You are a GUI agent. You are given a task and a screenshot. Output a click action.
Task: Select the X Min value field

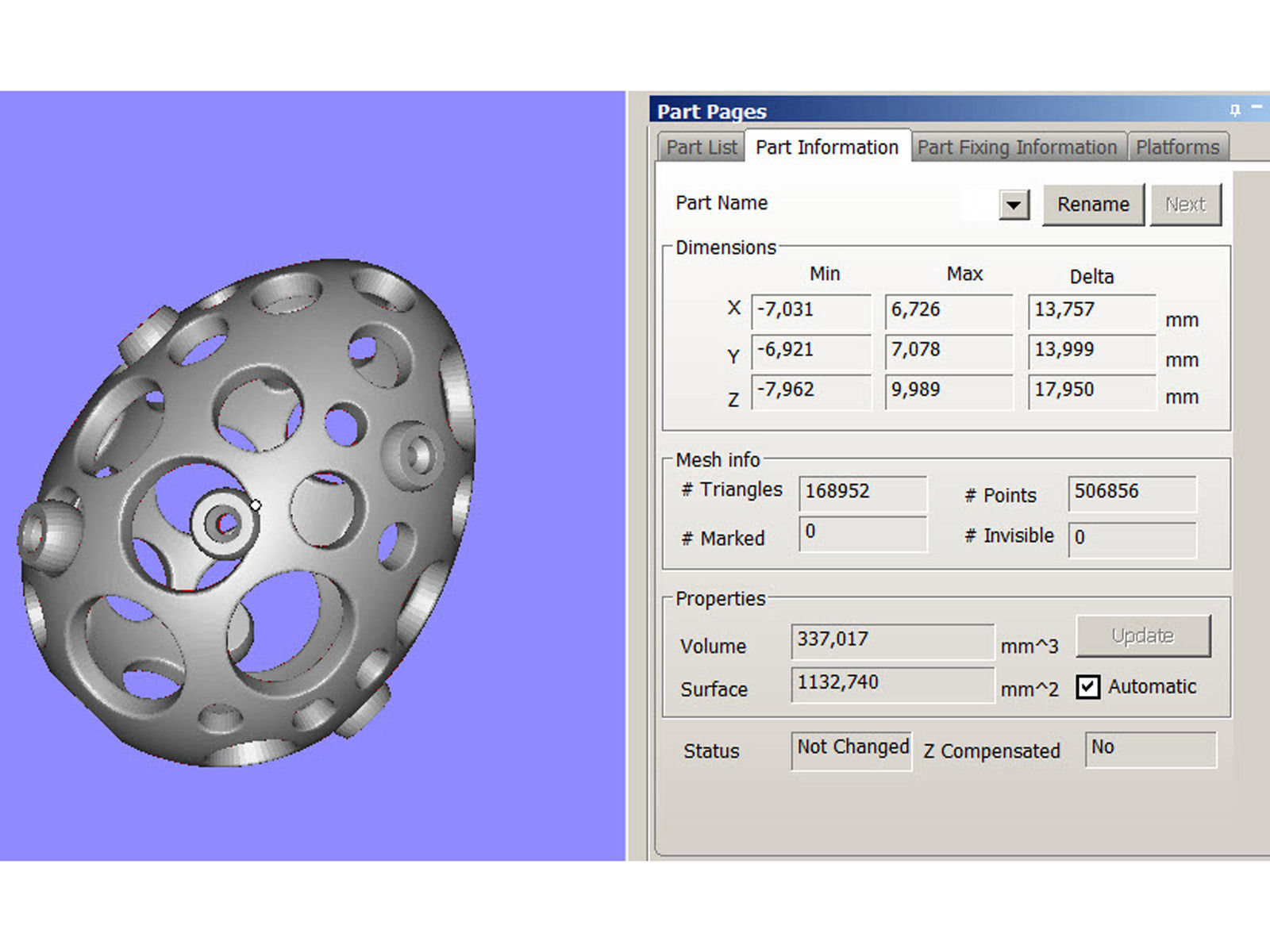[810, 311]
